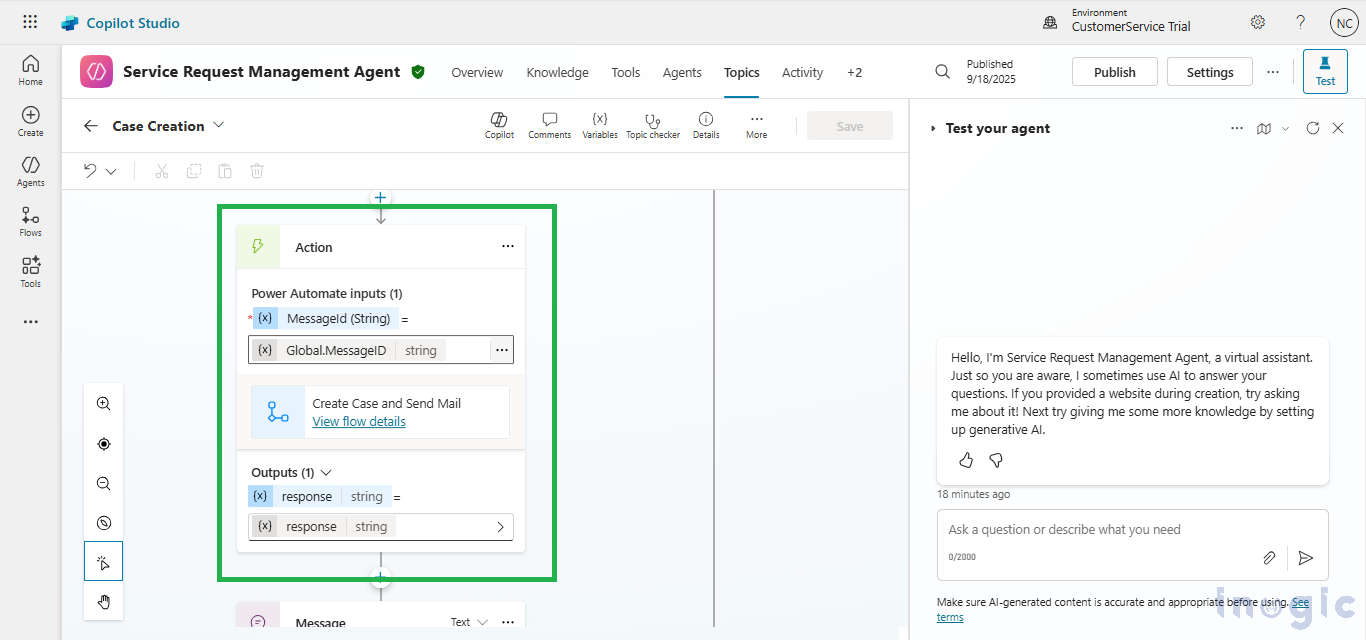
Task: Open the Comments pane
Action: click(549, 125)
